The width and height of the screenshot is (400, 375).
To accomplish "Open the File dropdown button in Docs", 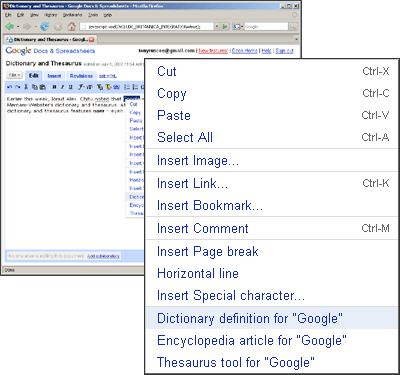I will tap(14, 75).
